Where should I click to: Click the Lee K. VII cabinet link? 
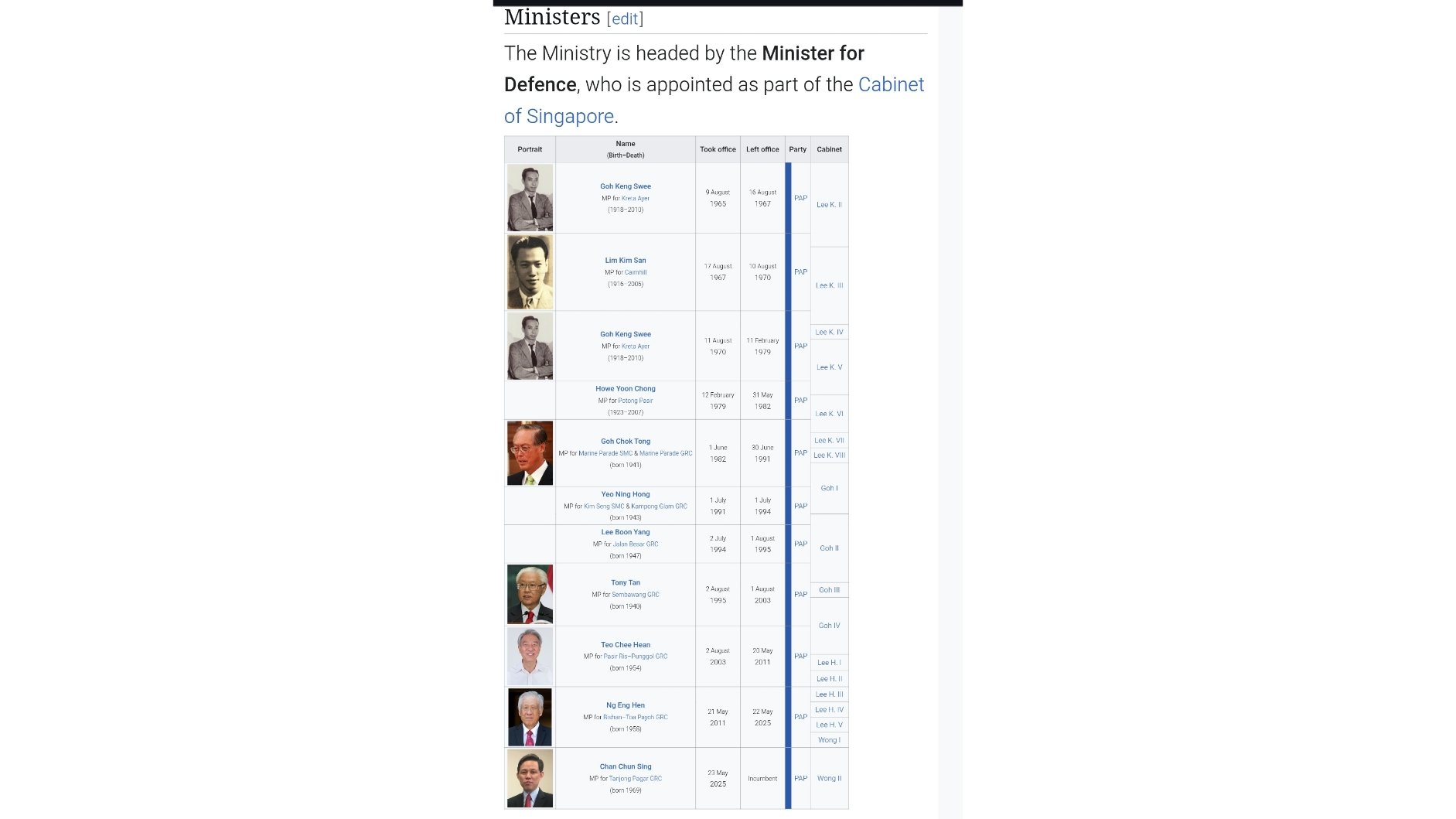pos(829,441)
